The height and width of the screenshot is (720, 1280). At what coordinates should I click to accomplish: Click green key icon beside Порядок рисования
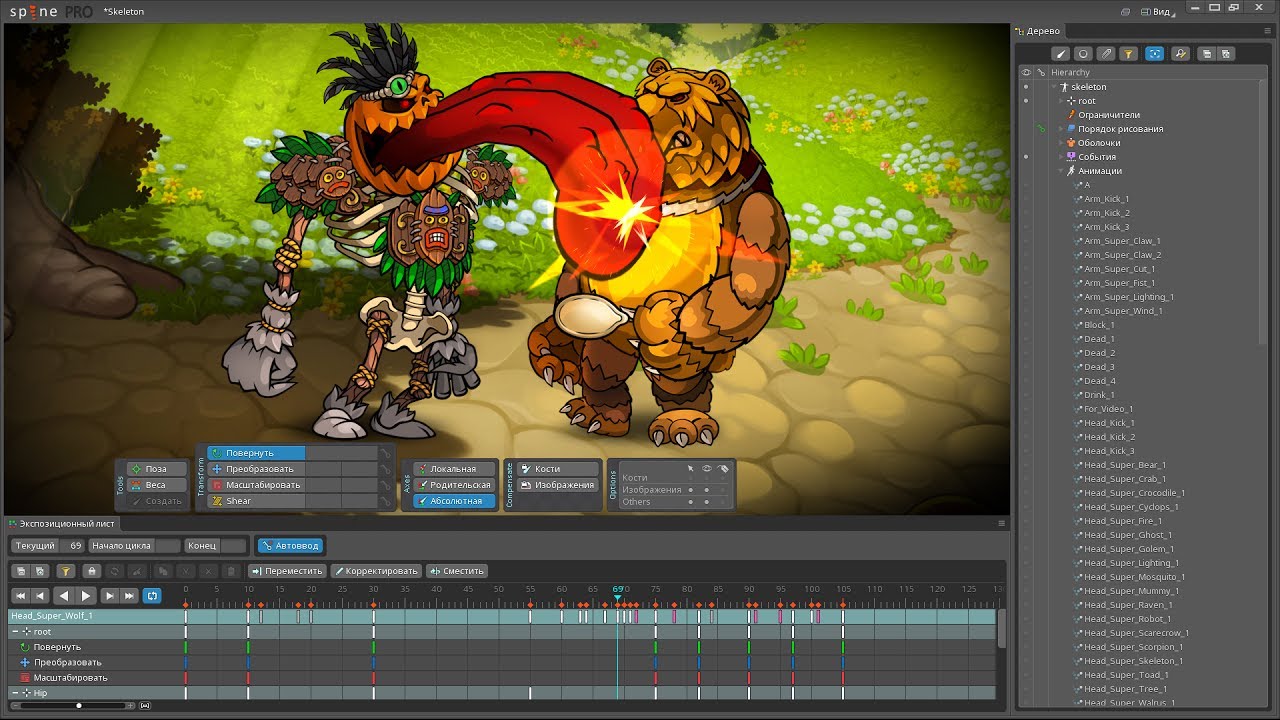tap(1041, 129)
